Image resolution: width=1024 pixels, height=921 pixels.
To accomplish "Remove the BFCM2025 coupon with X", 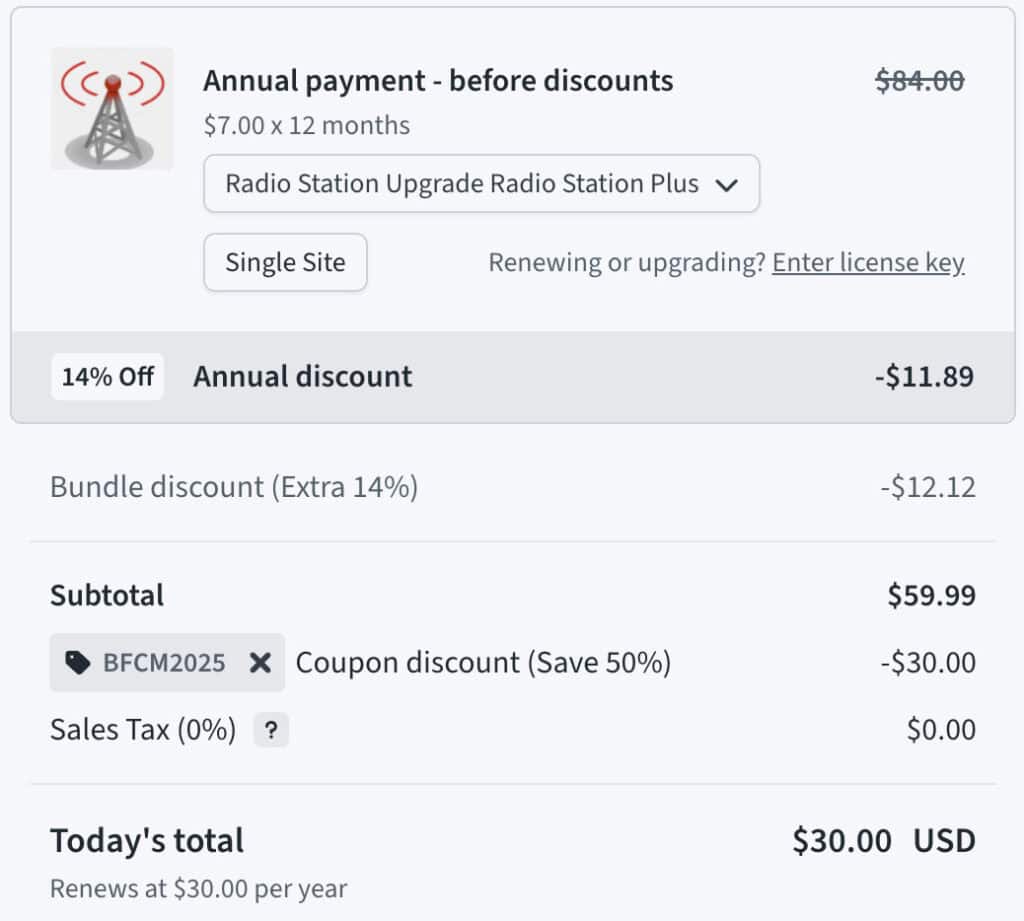I will point(260,663).
